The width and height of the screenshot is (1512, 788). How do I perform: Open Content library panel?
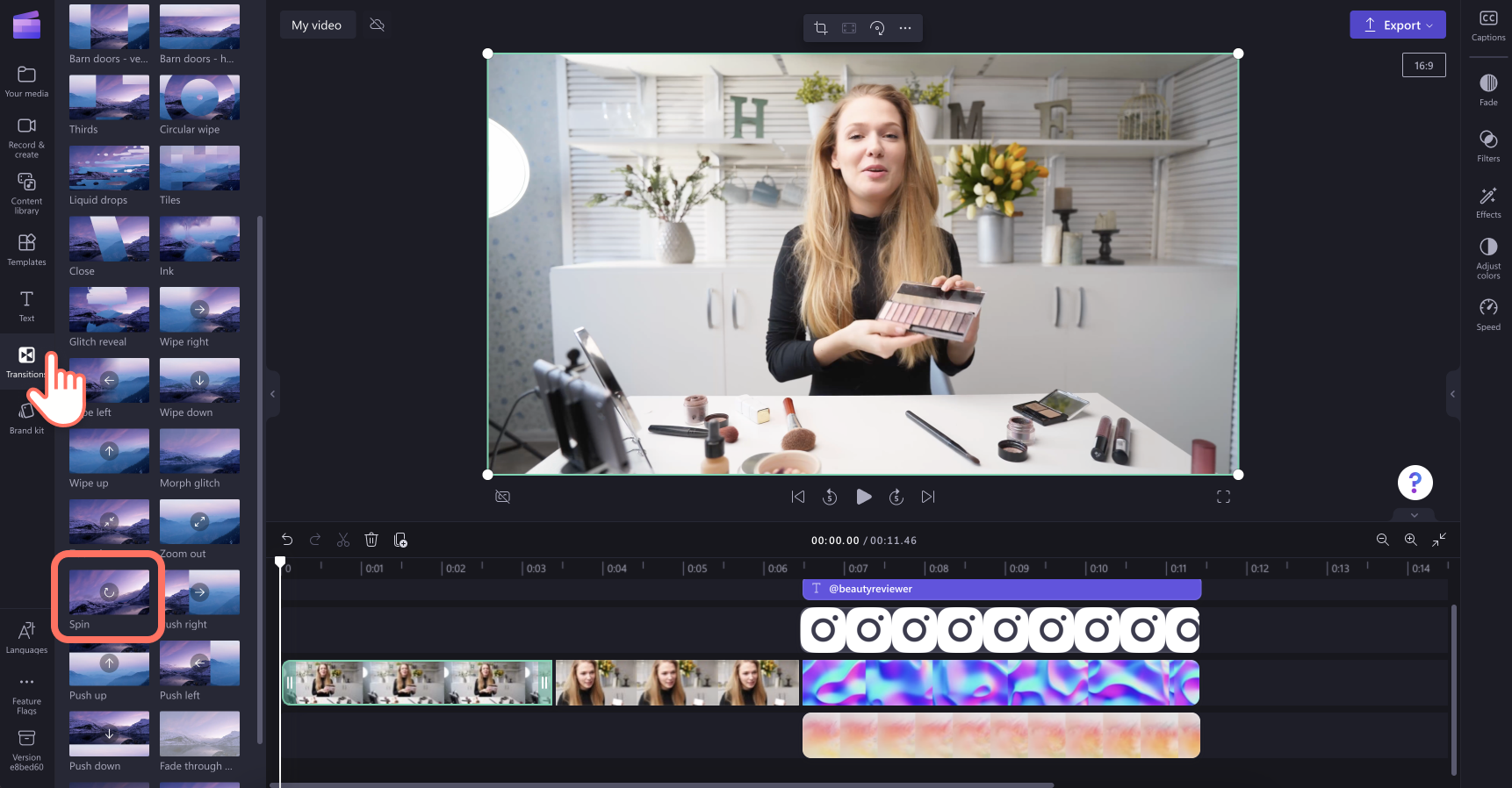pos(26,192)
